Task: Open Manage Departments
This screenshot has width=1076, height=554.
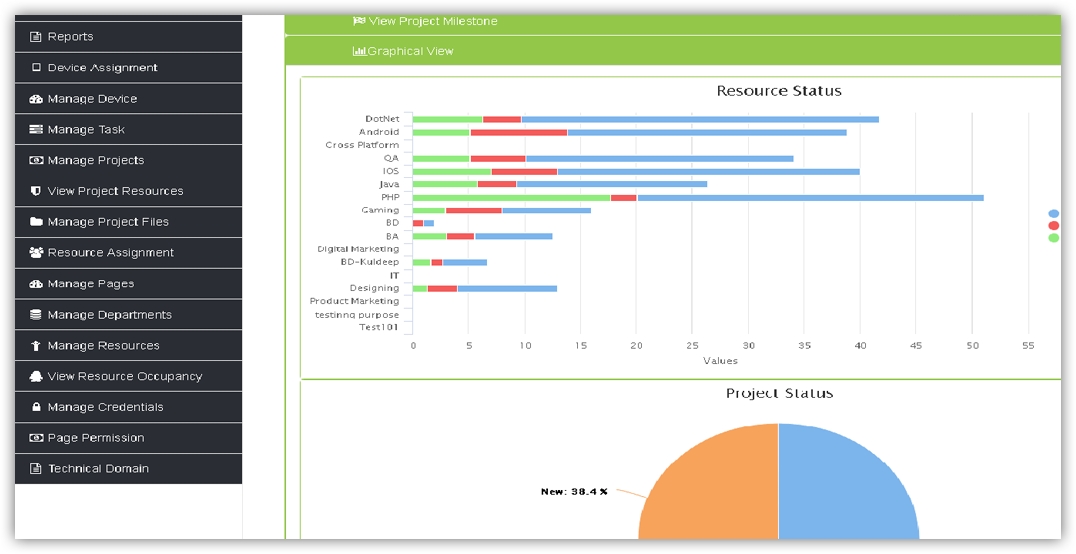Action: (x=128, y=314)
